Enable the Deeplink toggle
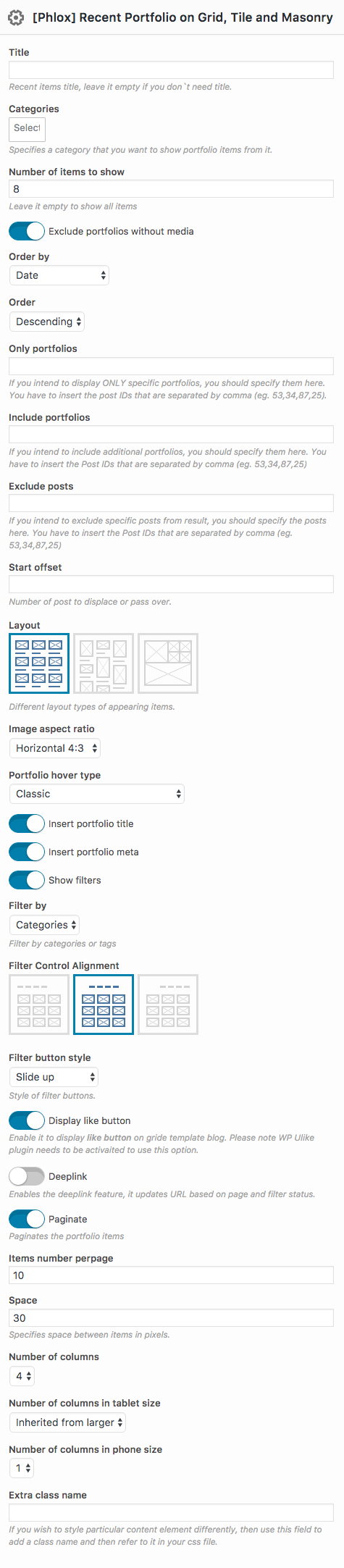Image resolution: width=344 pixels, height=1568 pixels. [27, 1176]
